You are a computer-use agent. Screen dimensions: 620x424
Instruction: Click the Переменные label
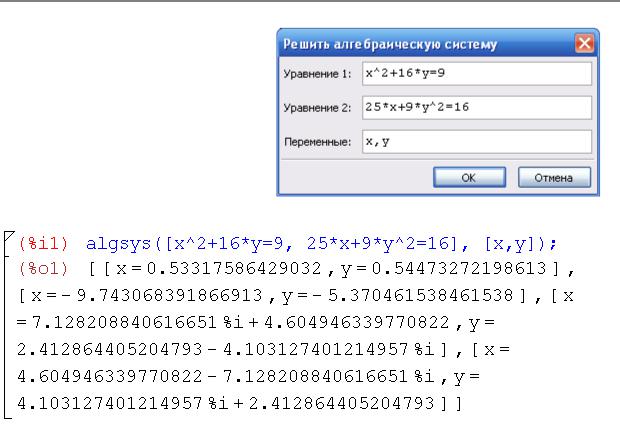(318, 142)
